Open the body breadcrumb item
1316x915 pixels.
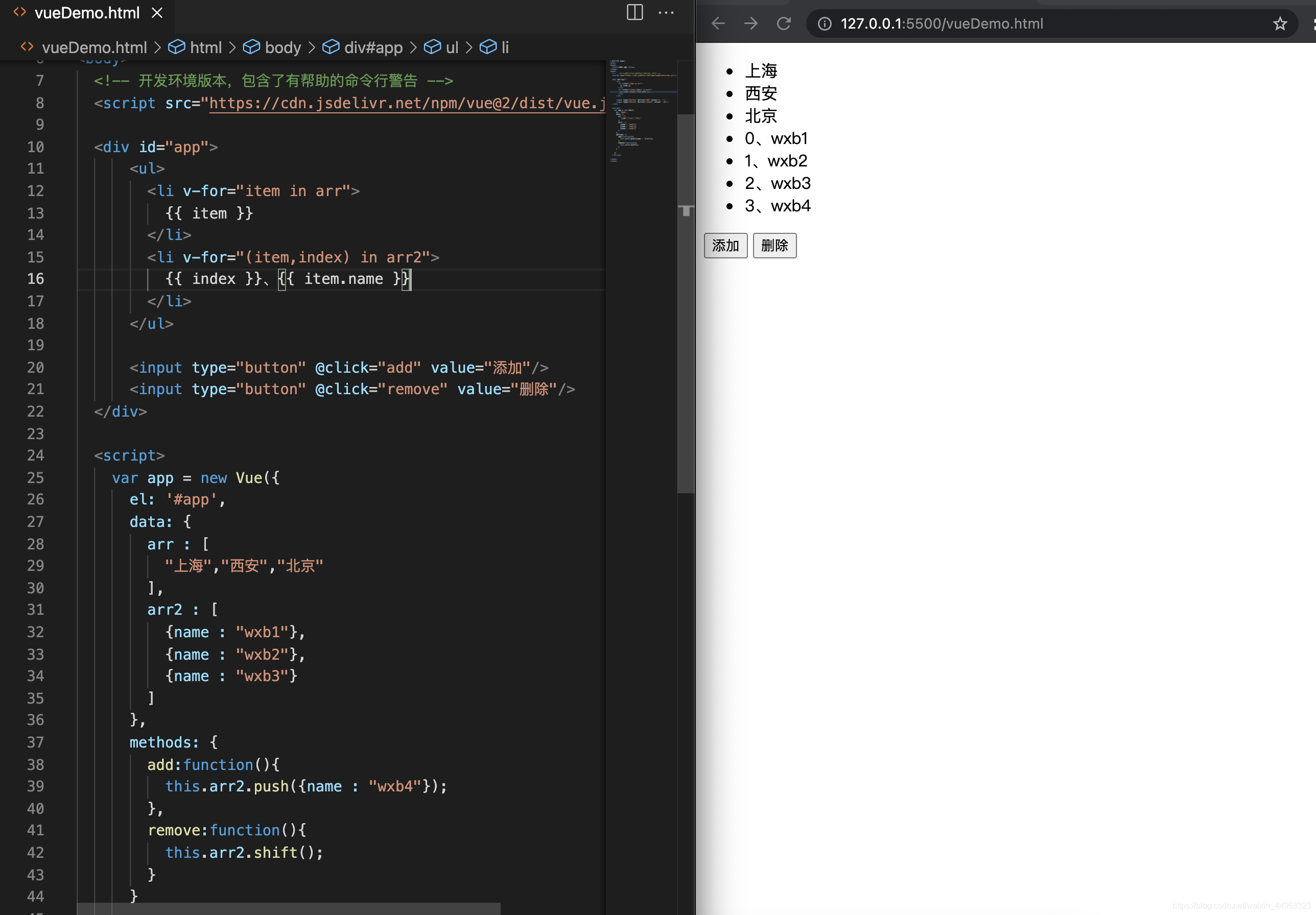(272, 47)
